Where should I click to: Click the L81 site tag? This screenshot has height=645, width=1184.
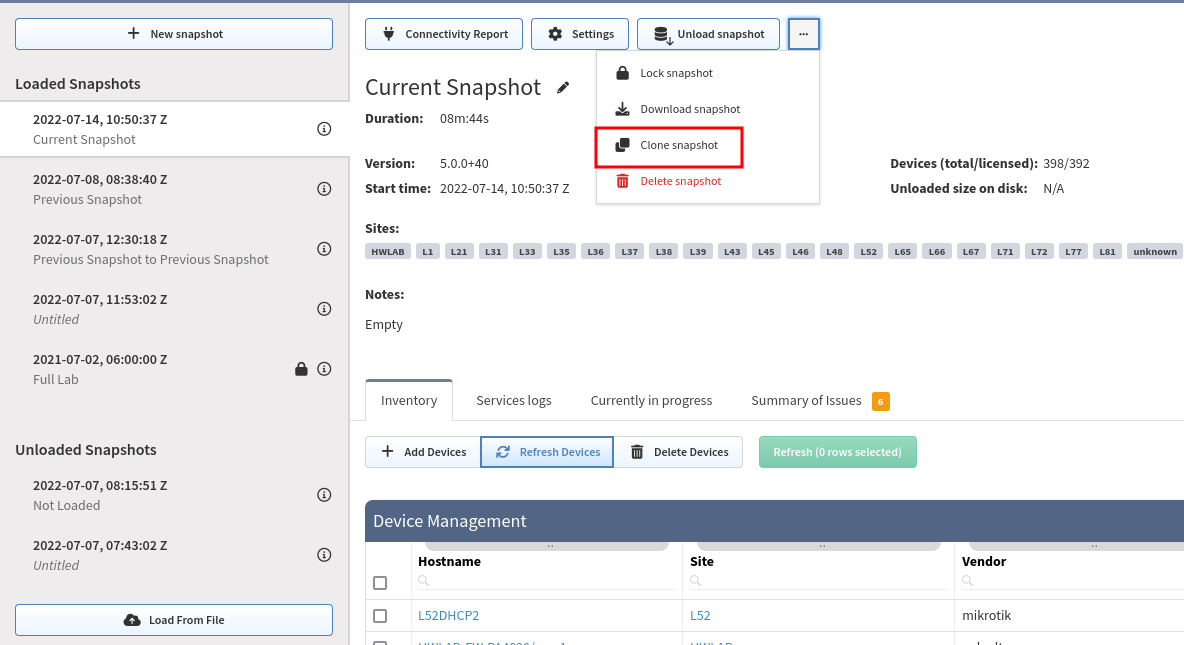pyautogui.click(x=1107, y=252)
